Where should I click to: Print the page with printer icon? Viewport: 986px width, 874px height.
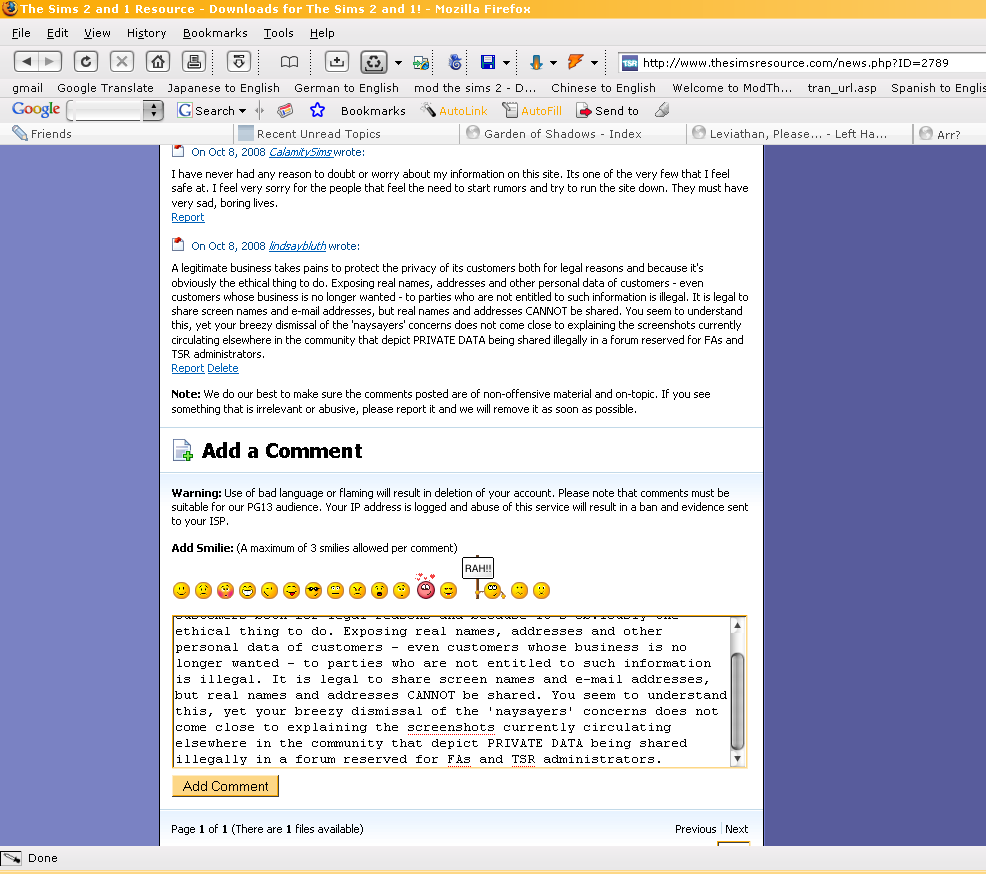point(194,62)
